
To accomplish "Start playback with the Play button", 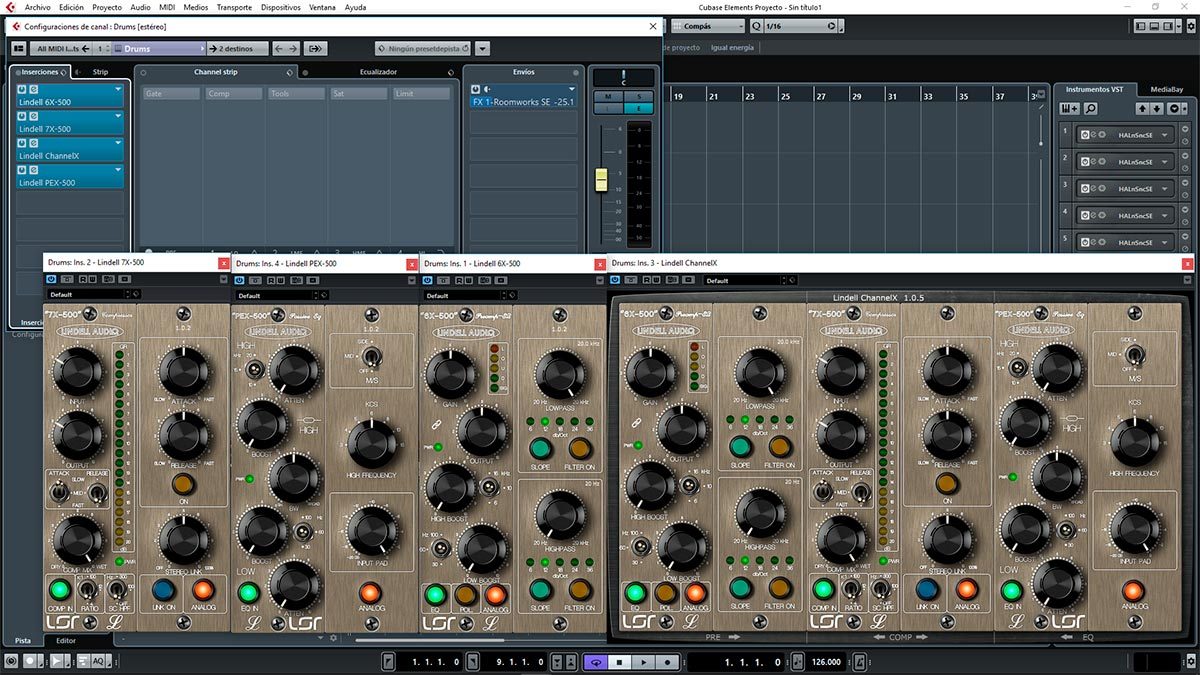I will click(643, 662).
